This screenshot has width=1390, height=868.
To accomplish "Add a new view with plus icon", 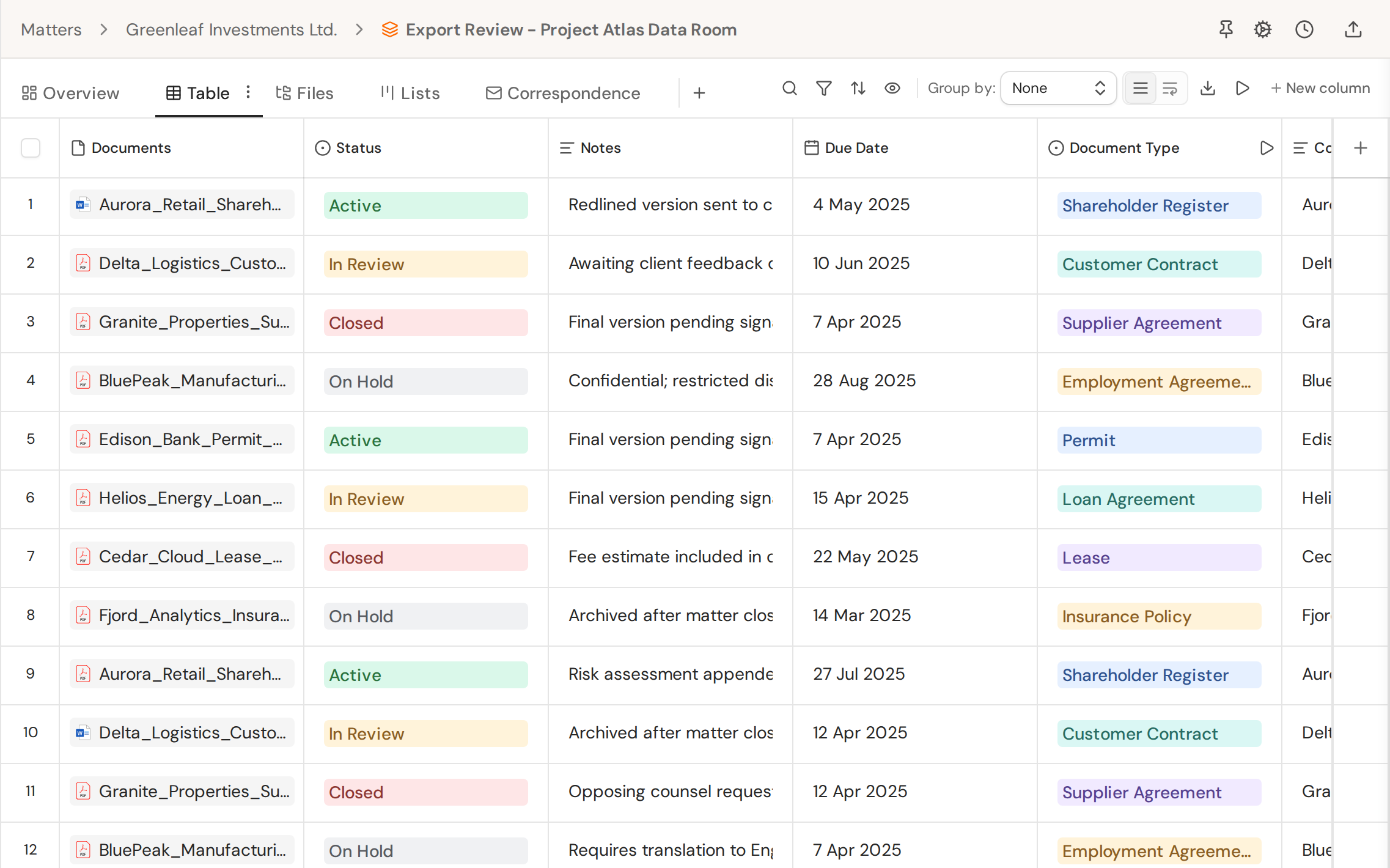I will point(699,93).
